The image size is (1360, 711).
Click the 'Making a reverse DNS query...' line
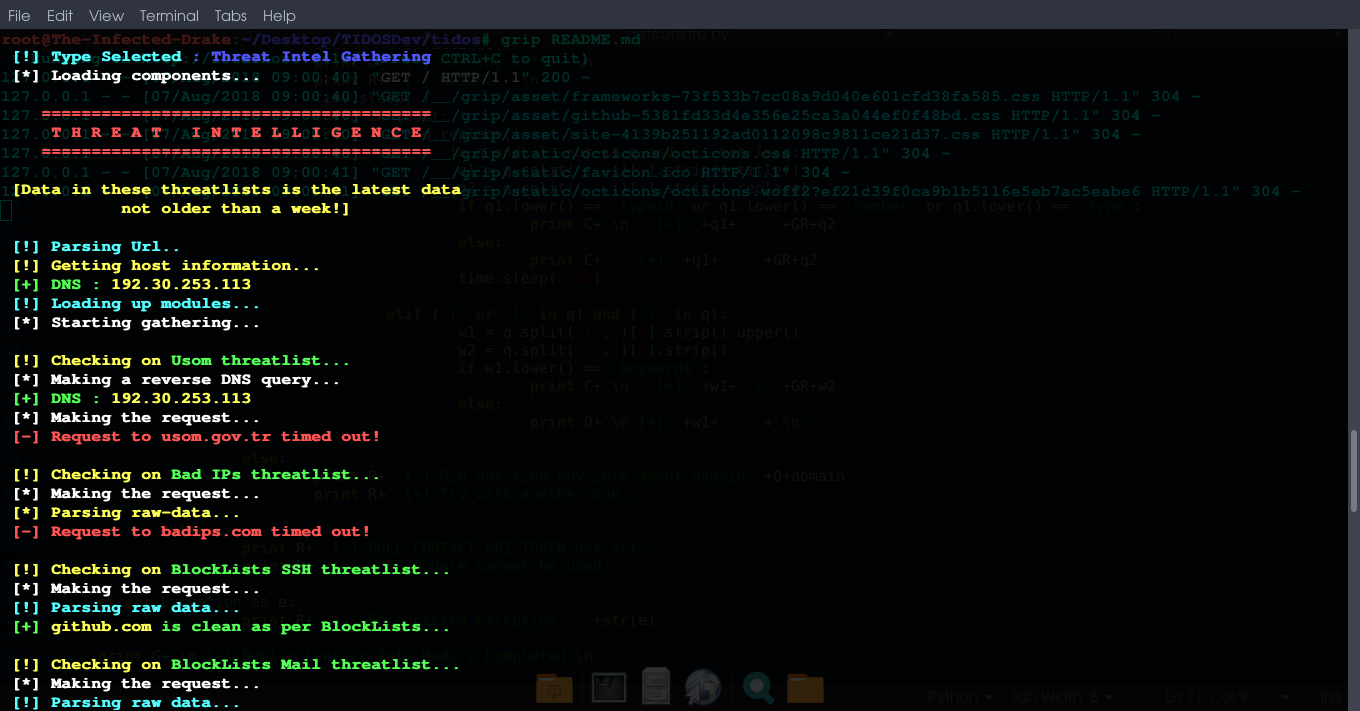[177, 380]
